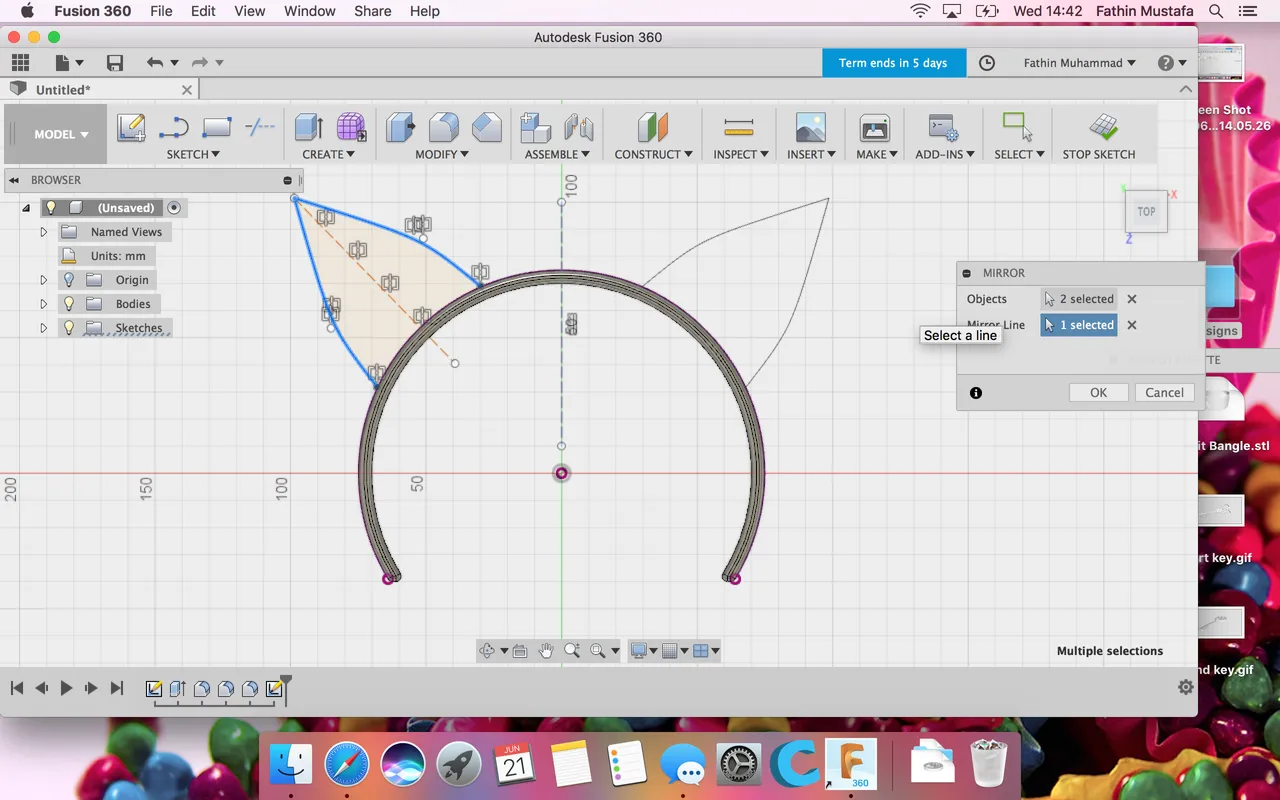The image size is (1280, 800).
Task: Click the Save disk icon
Action: pos(115,63)
